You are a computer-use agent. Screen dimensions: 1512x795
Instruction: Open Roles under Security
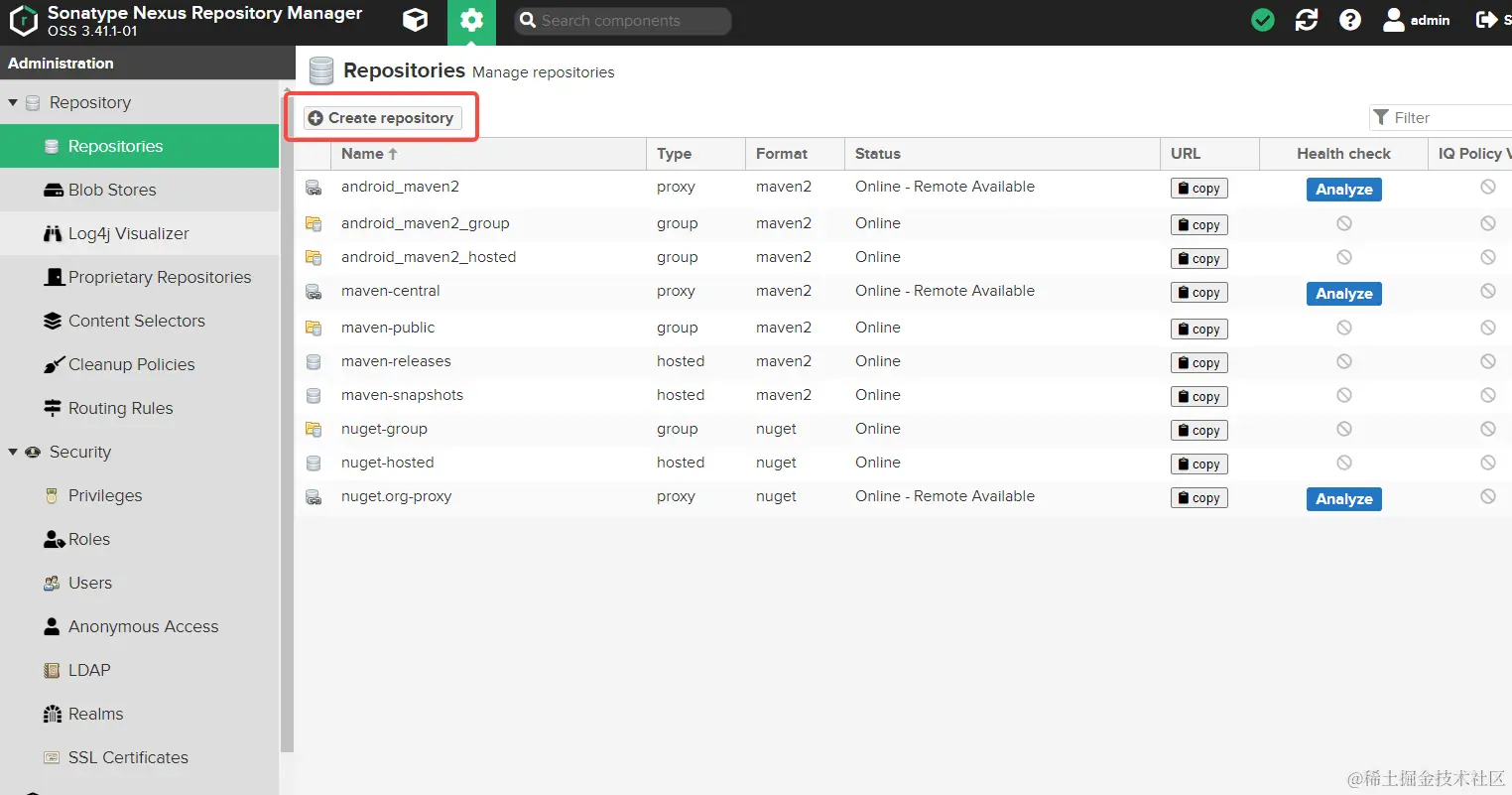[x=139, y=539]
